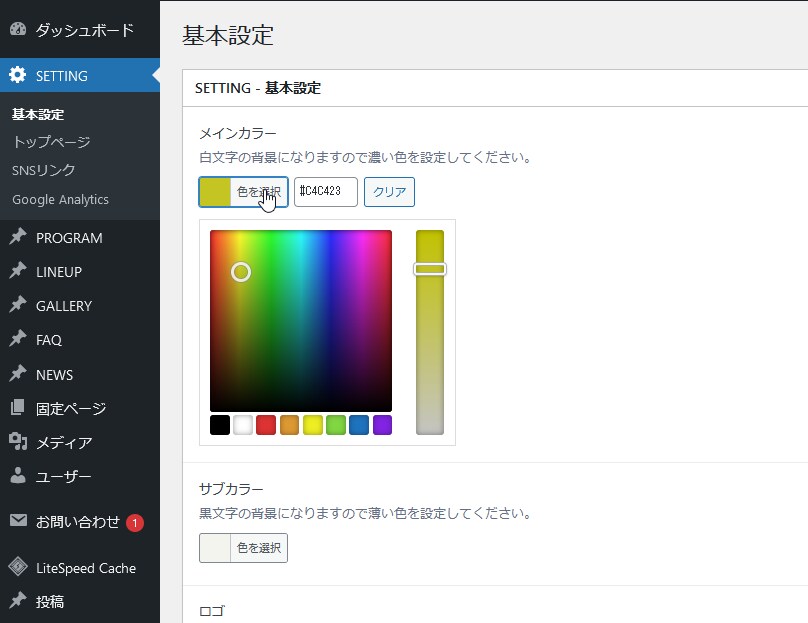Click the ロゴ section label
This screenshot has width=808, height=623.
(212, 611)
